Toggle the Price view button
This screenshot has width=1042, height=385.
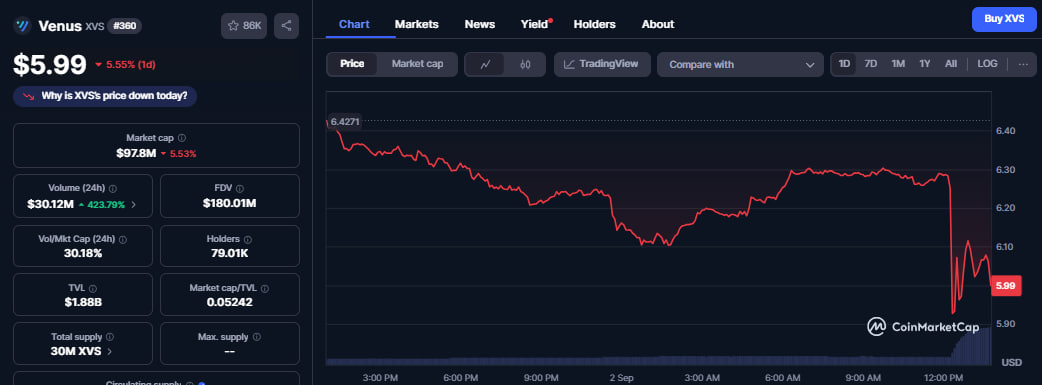pos(352,64)
